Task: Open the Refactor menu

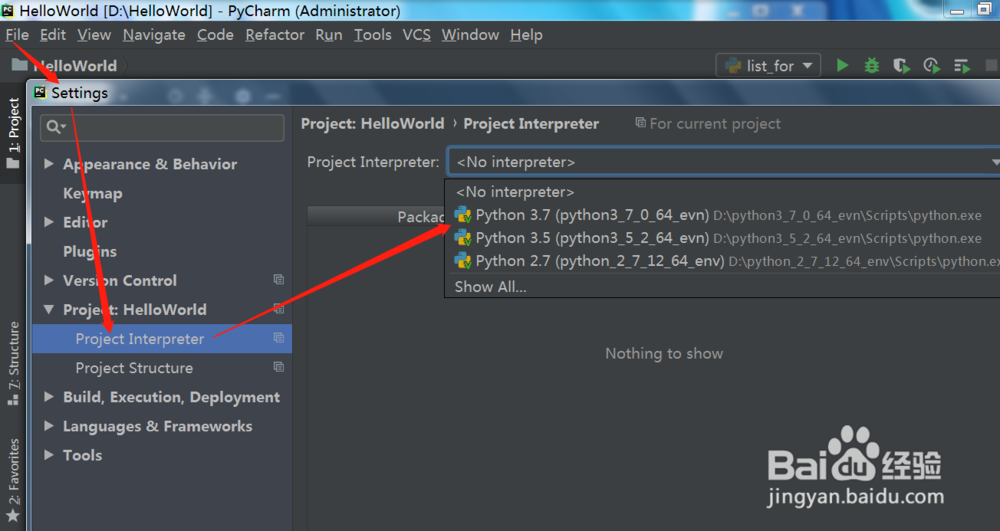Action: click(274, 35)
